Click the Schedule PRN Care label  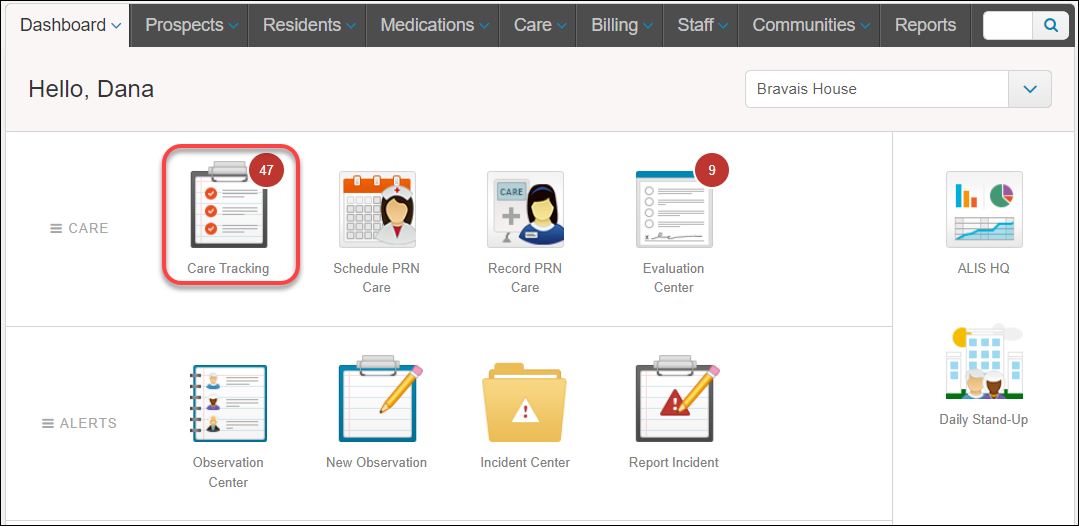coord(376,278)
